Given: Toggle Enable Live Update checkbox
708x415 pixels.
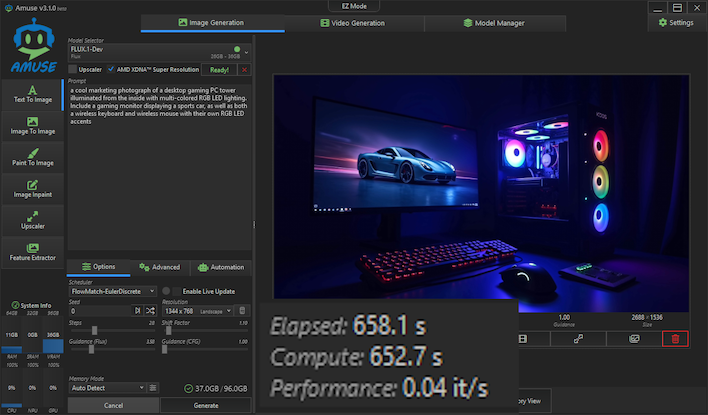Looking at the screenshot, I should point(177,291).
